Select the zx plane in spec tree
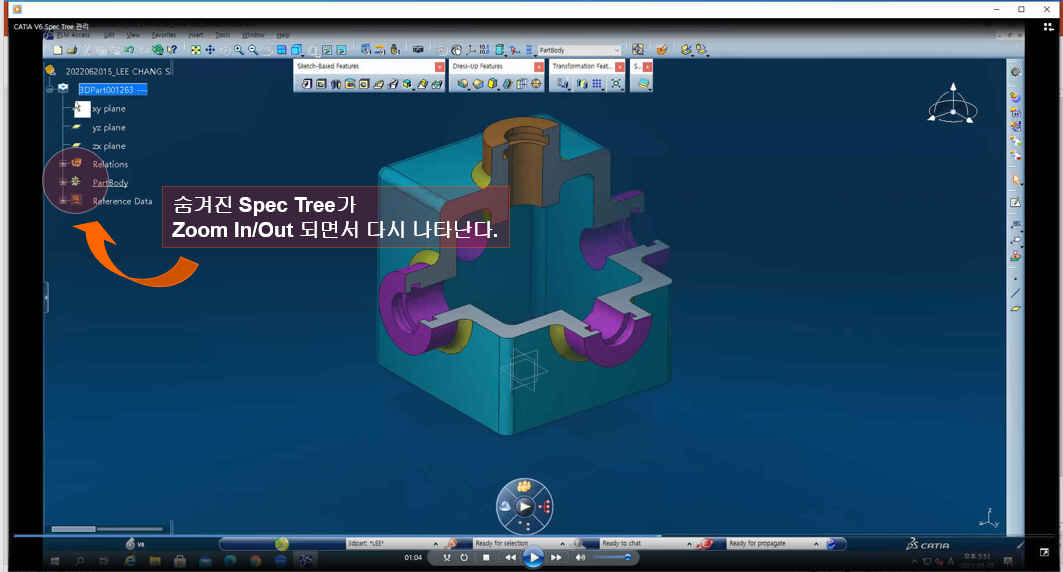The width and height of the screenshot is (1063, 572). point(108,146)
